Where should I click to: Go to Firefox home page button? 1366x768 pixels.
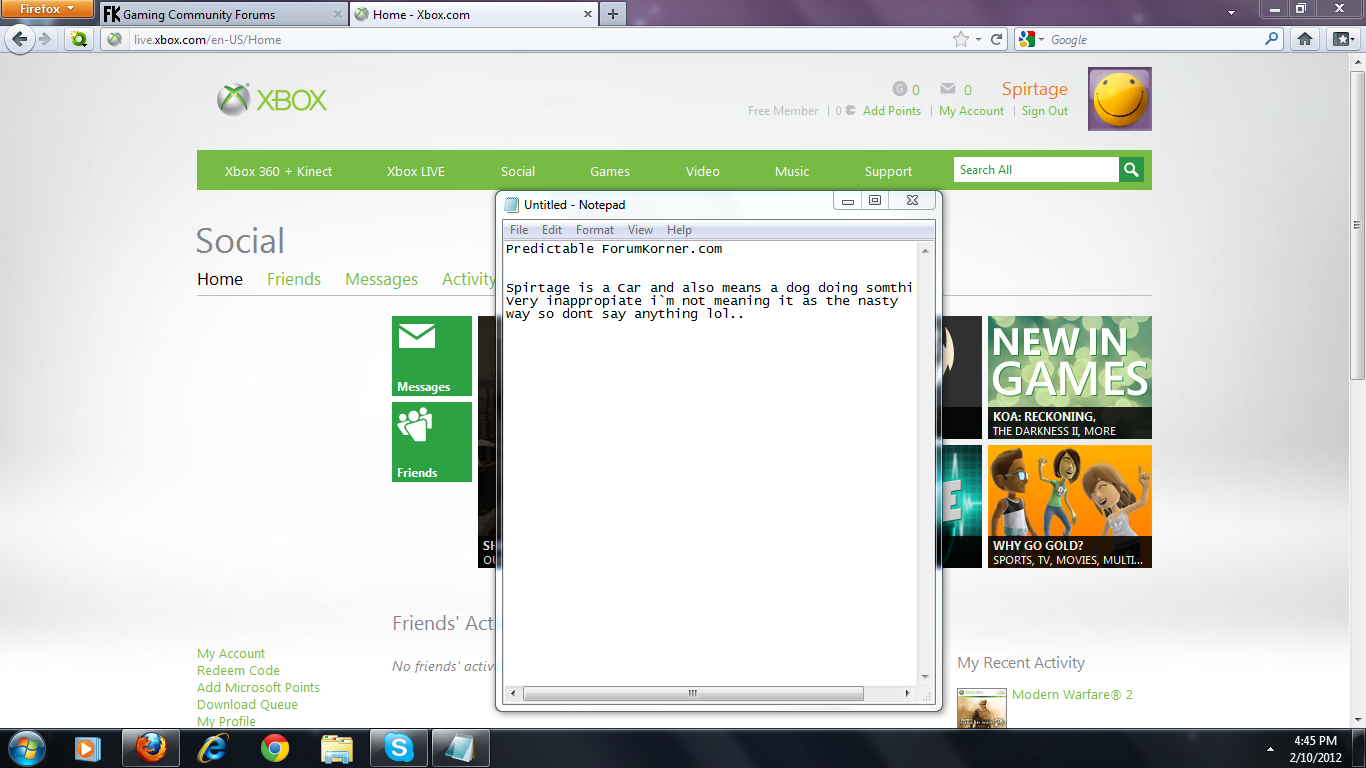1305,40
